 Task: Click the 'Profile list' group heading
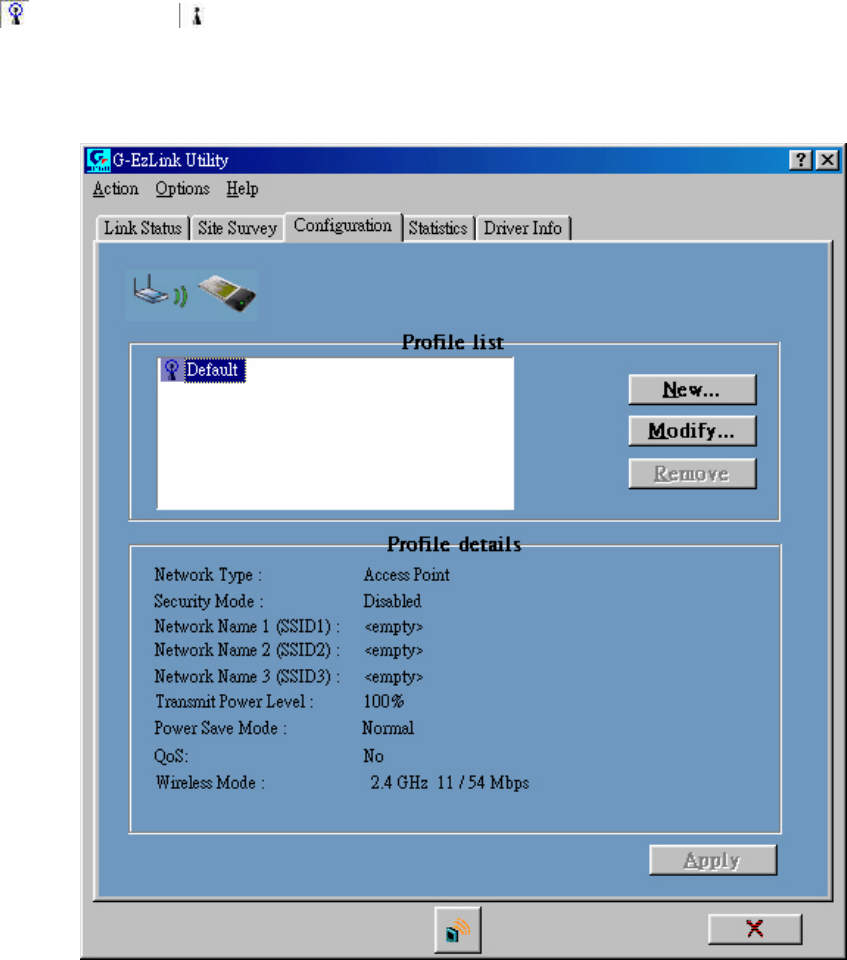tap(453, 342)
